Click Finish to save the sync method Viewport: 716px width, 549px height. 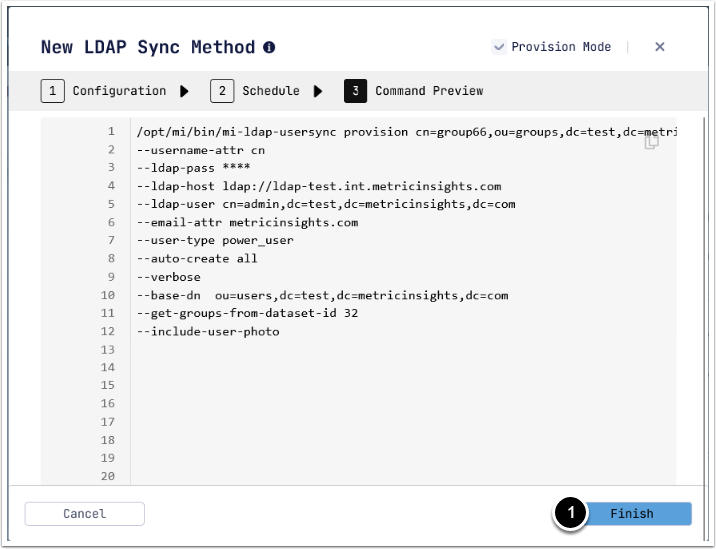631,514
